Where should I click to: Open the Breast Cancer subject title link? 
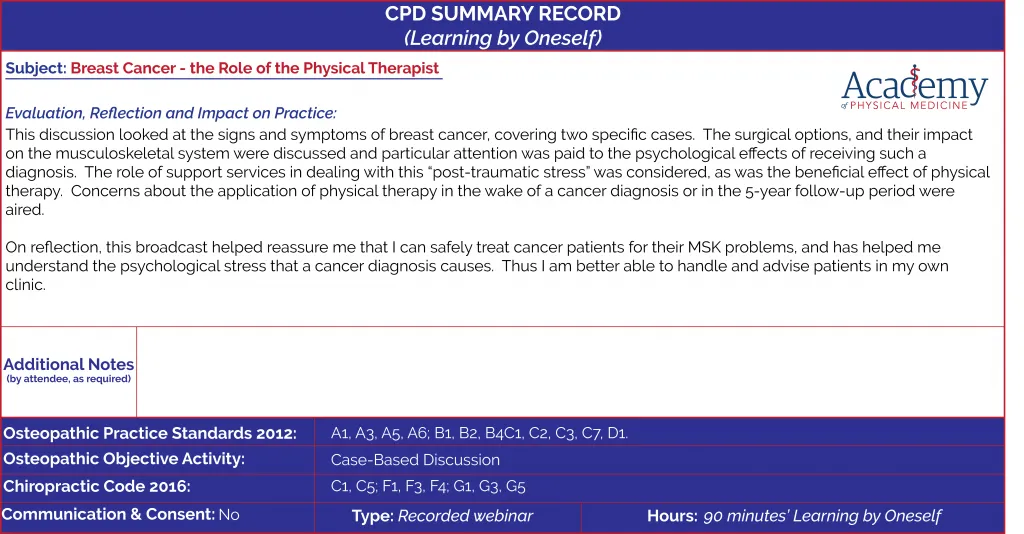[255, 68]
